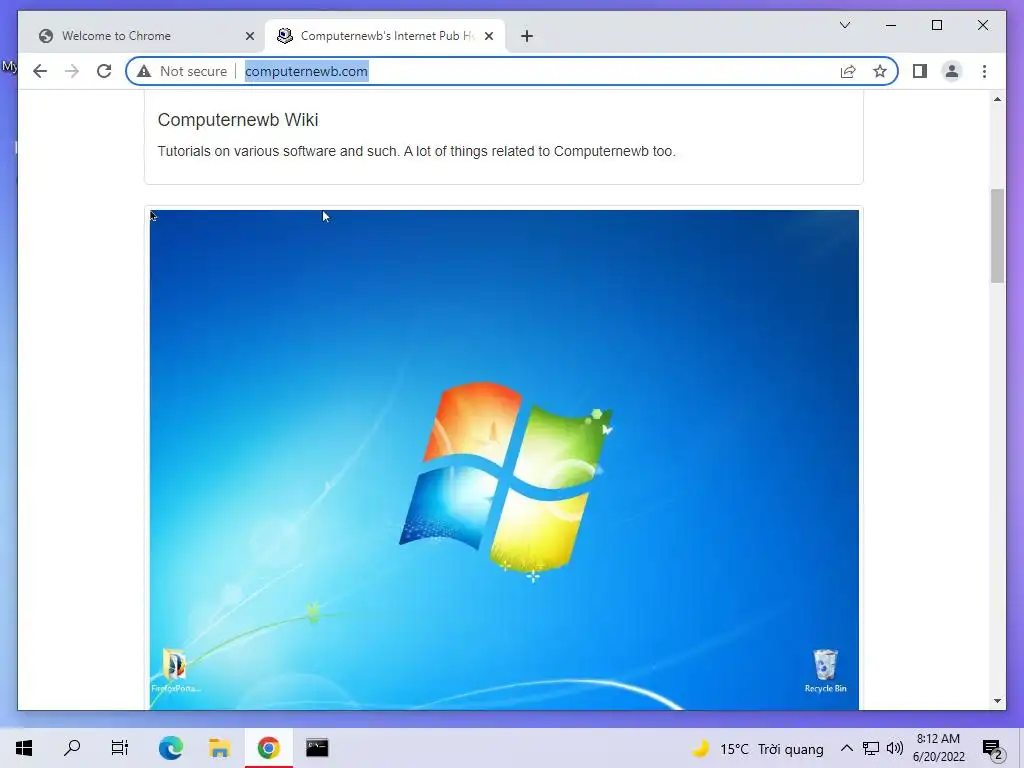Screen dimensions: 1024x768
Task: Click the tutorials description text
Action: point(416,151)
